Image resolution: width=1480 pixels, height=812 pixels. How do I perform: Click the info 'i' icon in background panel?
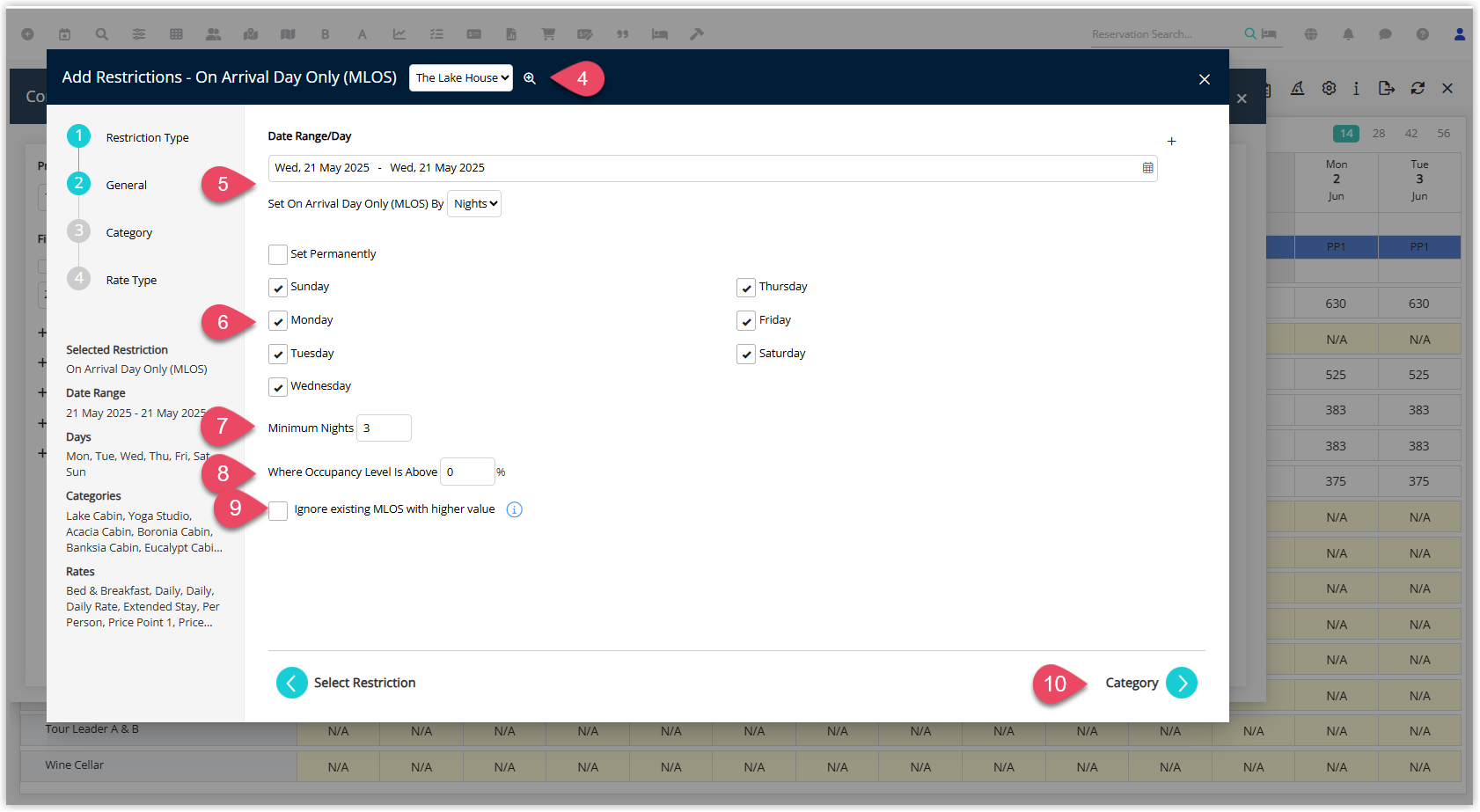pos(1356,88)
